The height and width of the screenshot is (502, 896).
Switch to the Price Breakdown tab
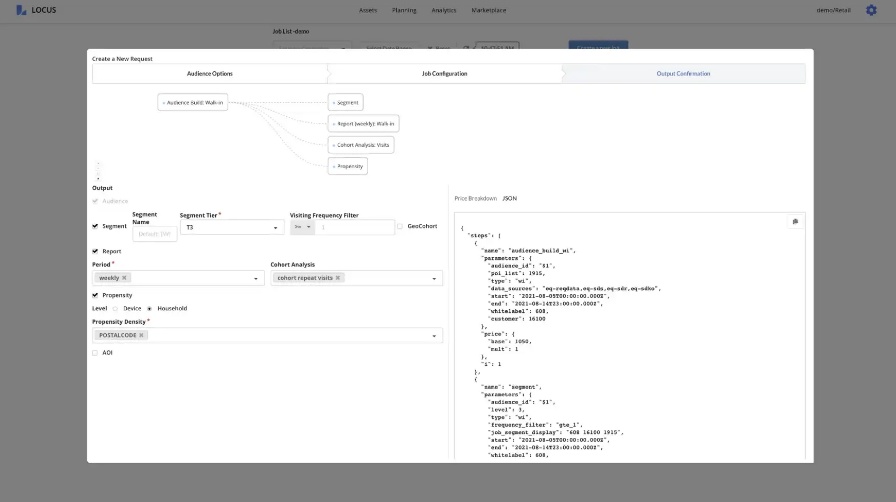pyautogui.click(x=475, y=198)
